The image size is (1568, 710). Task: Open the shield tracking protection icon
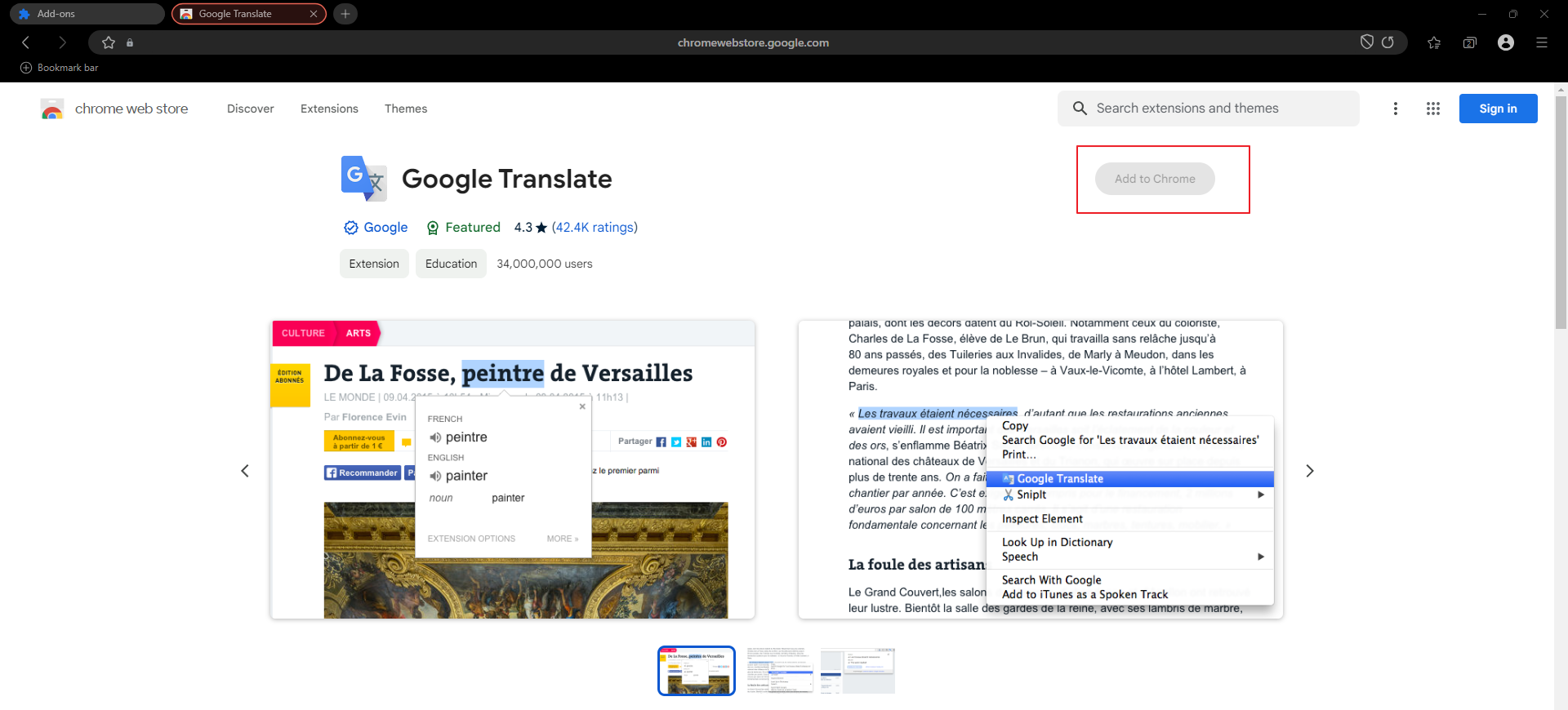coord(1366,42)
